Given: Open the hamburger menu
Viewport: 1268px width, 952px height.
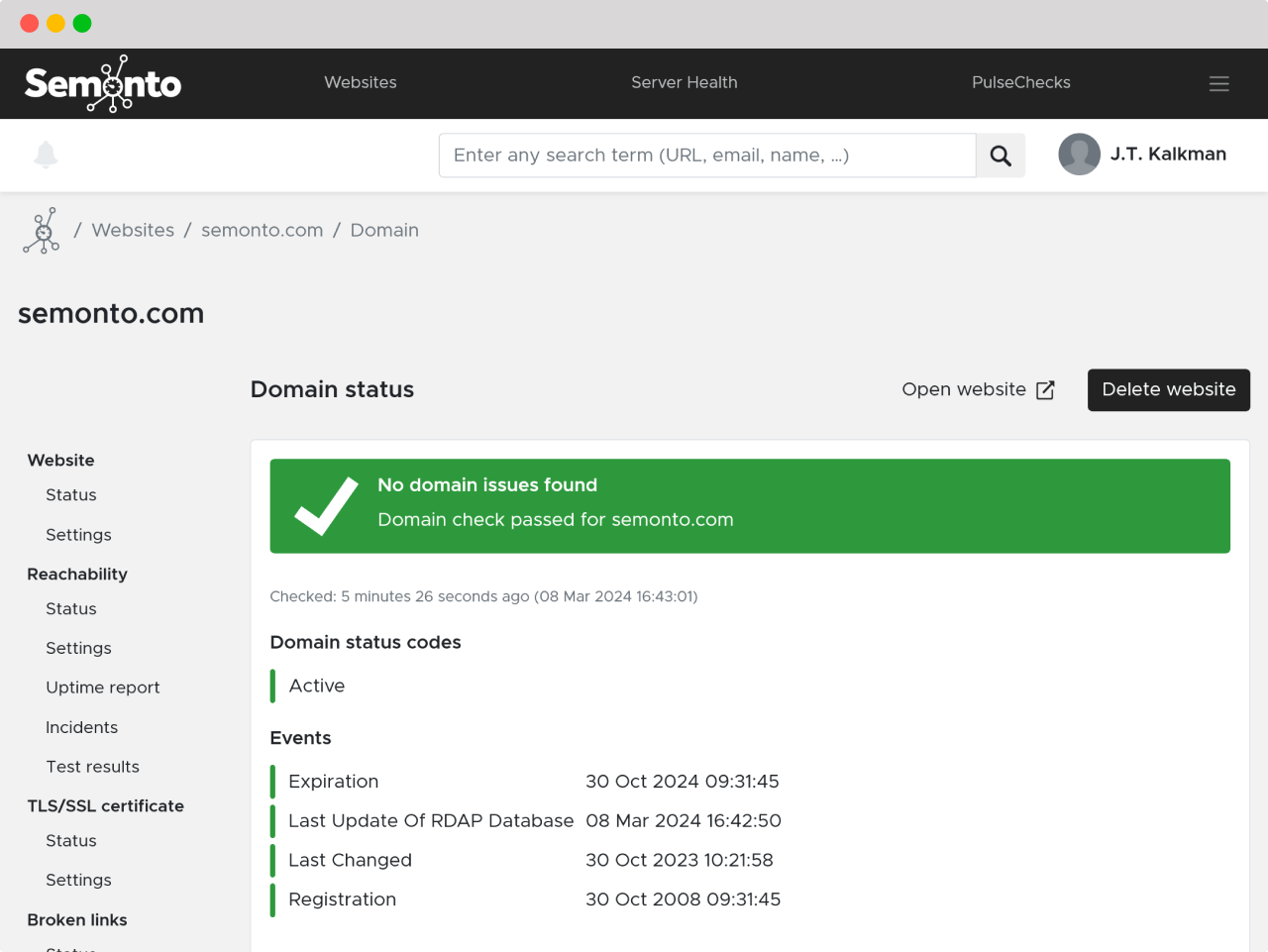Looking at the screenshot, I should 1219,83.
